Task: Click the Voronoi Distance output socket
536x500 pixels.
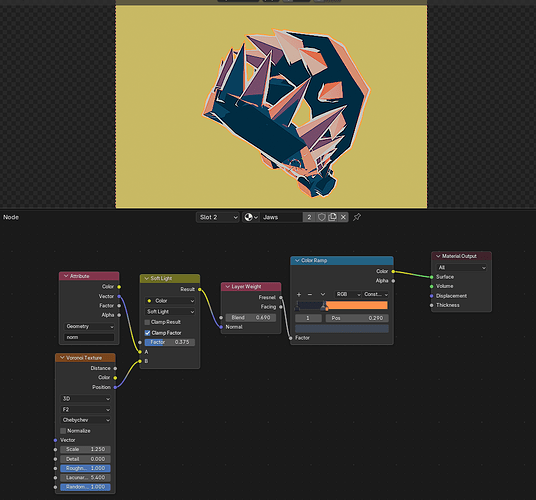Action: [x=115, y=368]
